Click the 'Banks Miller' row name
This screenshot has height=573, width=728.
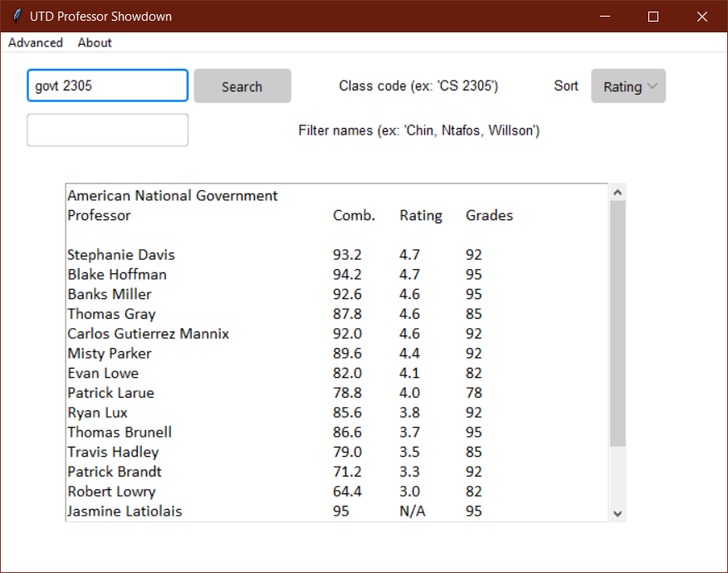[110, 294]
